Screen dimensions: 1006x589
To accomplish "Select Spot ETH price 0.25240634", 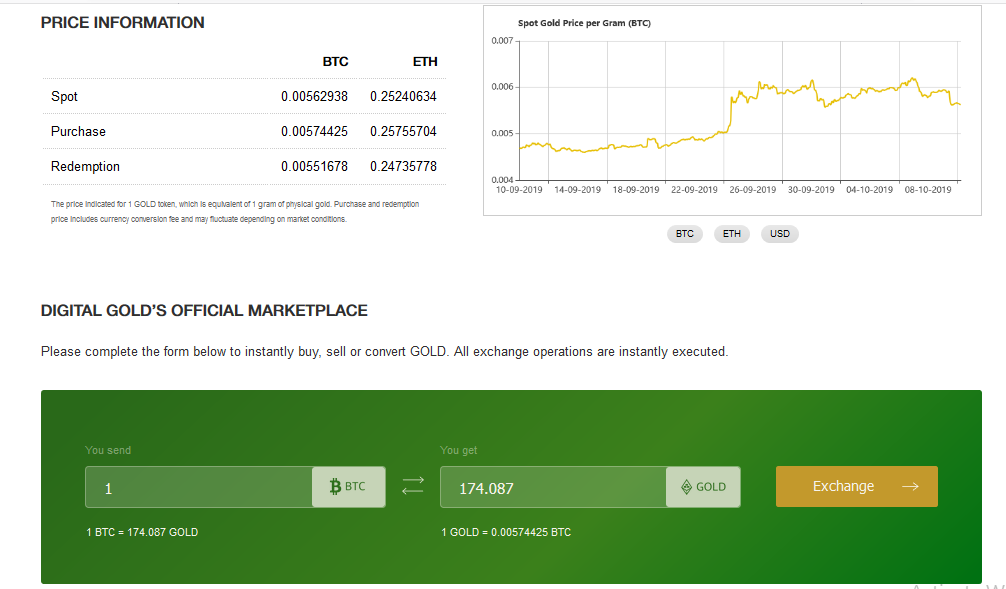I will [x=403, y=96].
